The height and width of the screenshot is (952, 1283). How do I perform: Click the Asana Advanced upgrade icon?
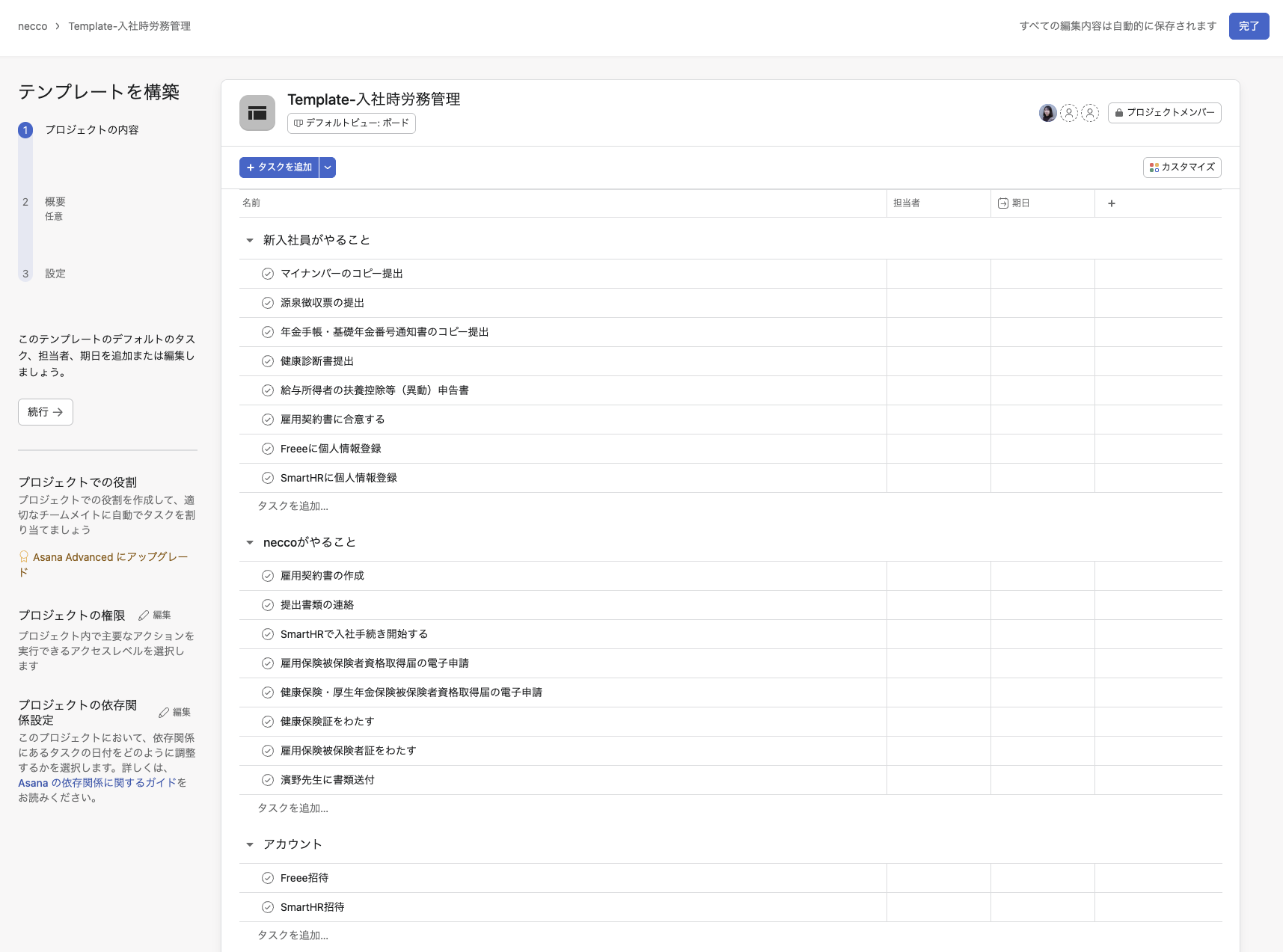click(x=24, y=556)
